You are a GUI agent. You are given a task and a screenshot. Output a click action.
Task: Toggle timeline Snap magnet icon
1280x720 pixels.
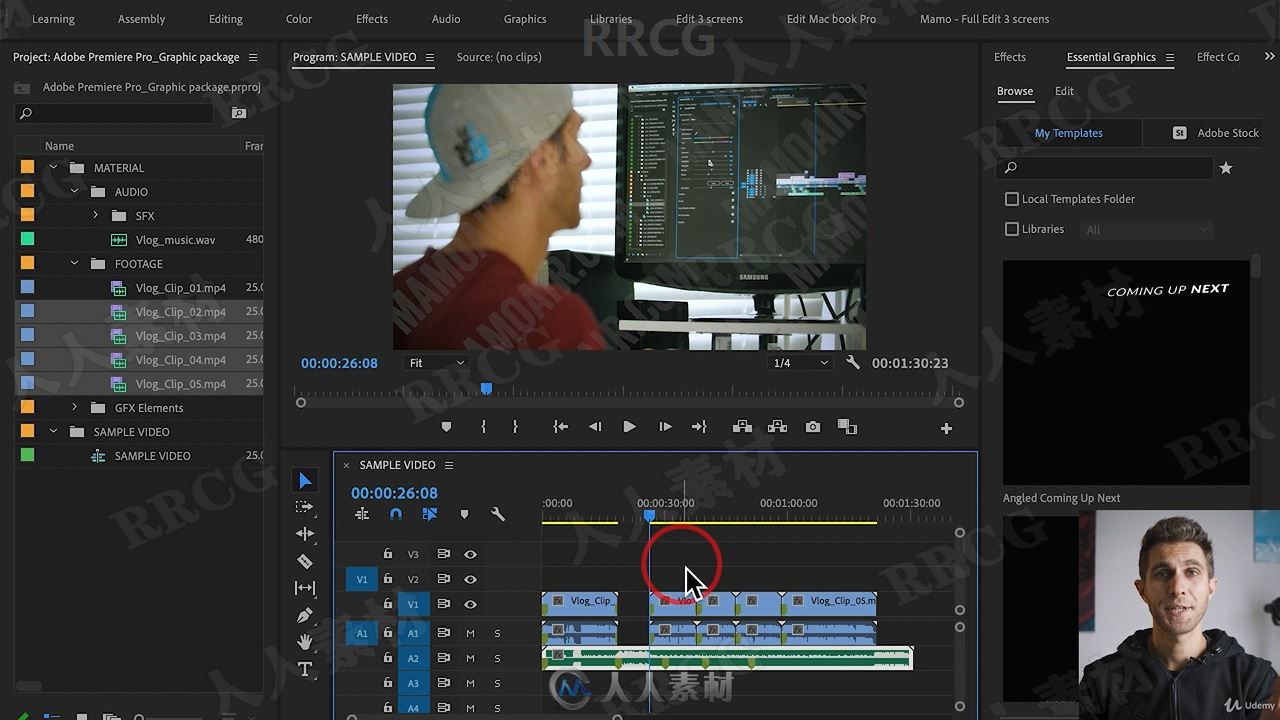pos(396,514)
